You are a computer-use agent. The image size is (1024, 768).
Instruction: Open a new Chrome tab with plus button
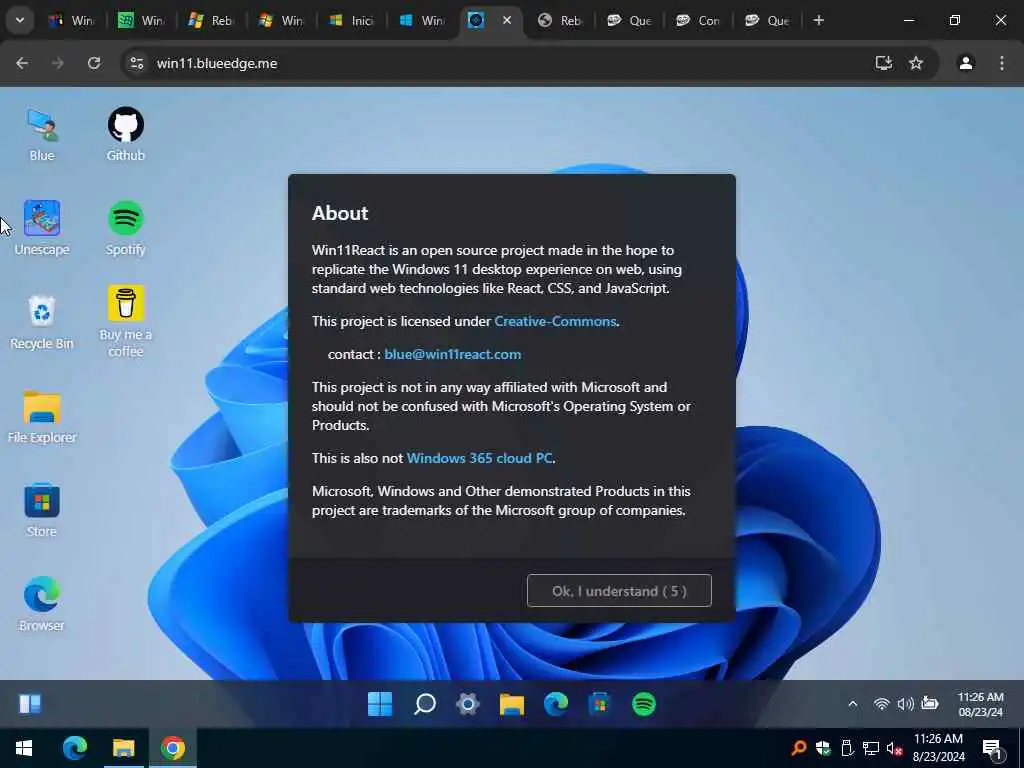pos(819,20)
